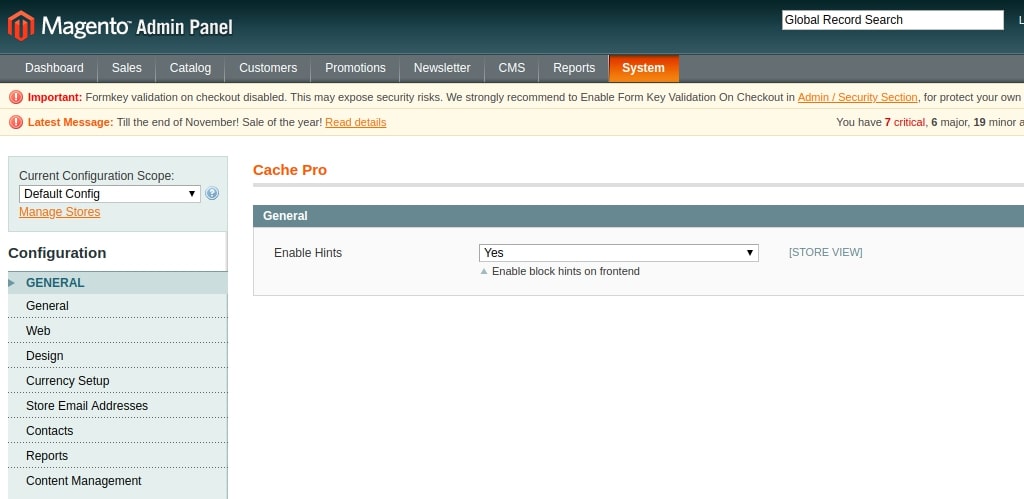The image size is (1024, 499).
Task: Open the Customers menu
Action: tap(268, 68)
